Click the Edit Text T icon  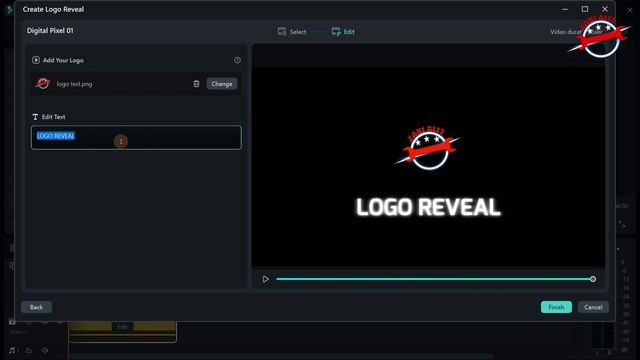click(x=35, y=117)
